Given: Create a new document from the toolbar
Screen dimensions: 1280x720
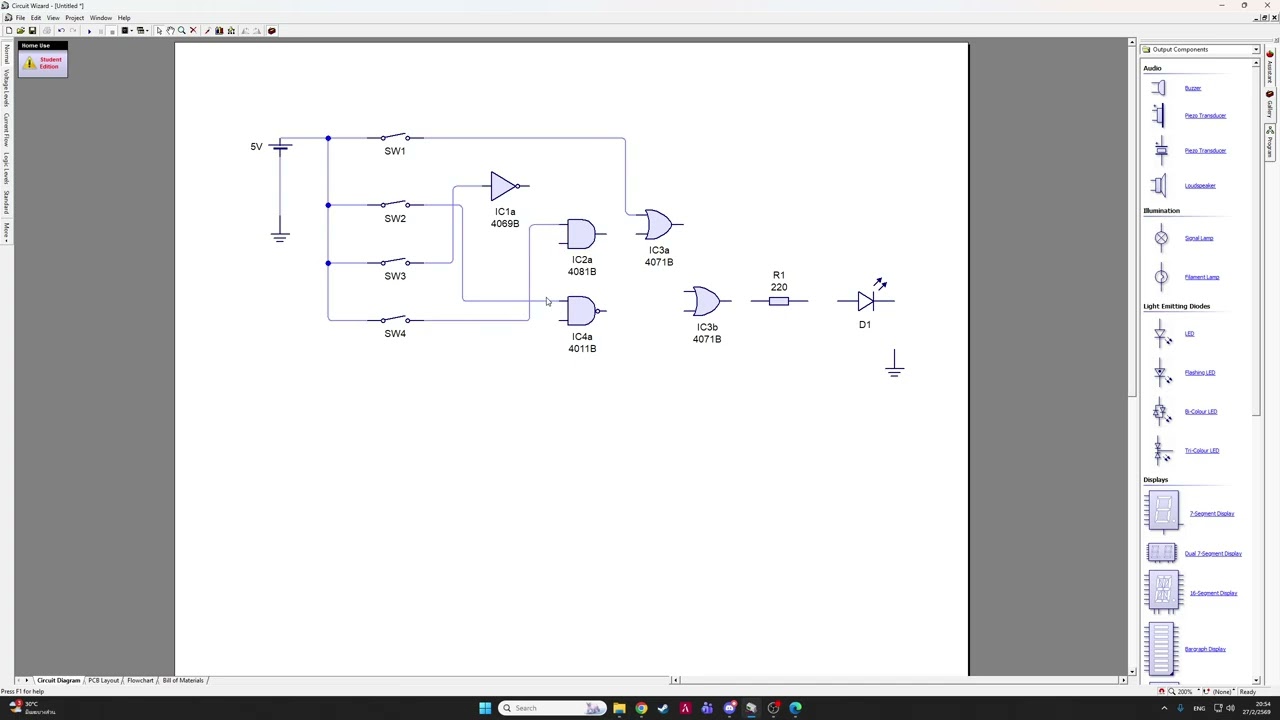Looking at the screenshot, I should click(9, 30).
